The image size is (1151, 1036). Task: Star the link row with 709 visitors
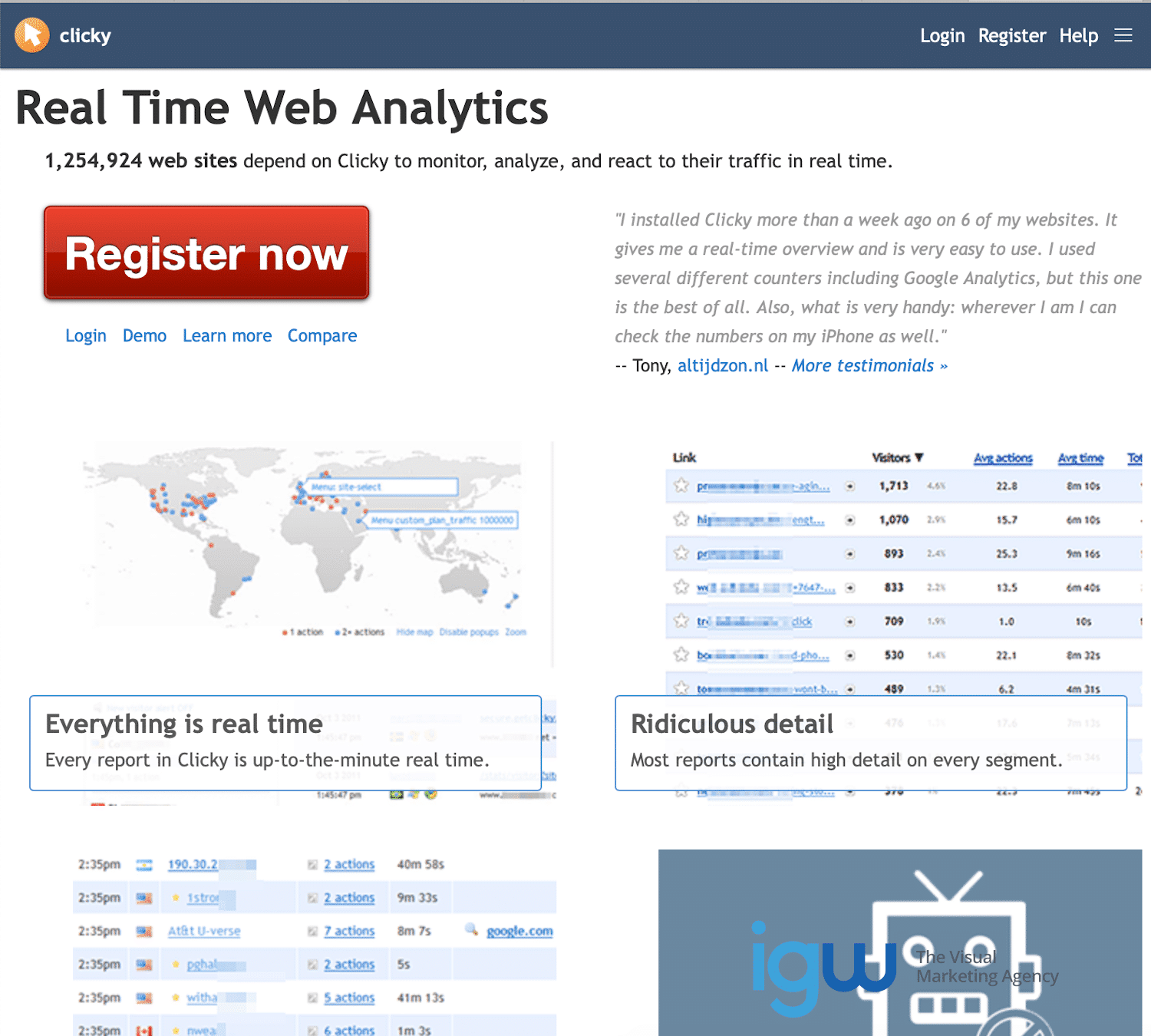tap(681, 621)
